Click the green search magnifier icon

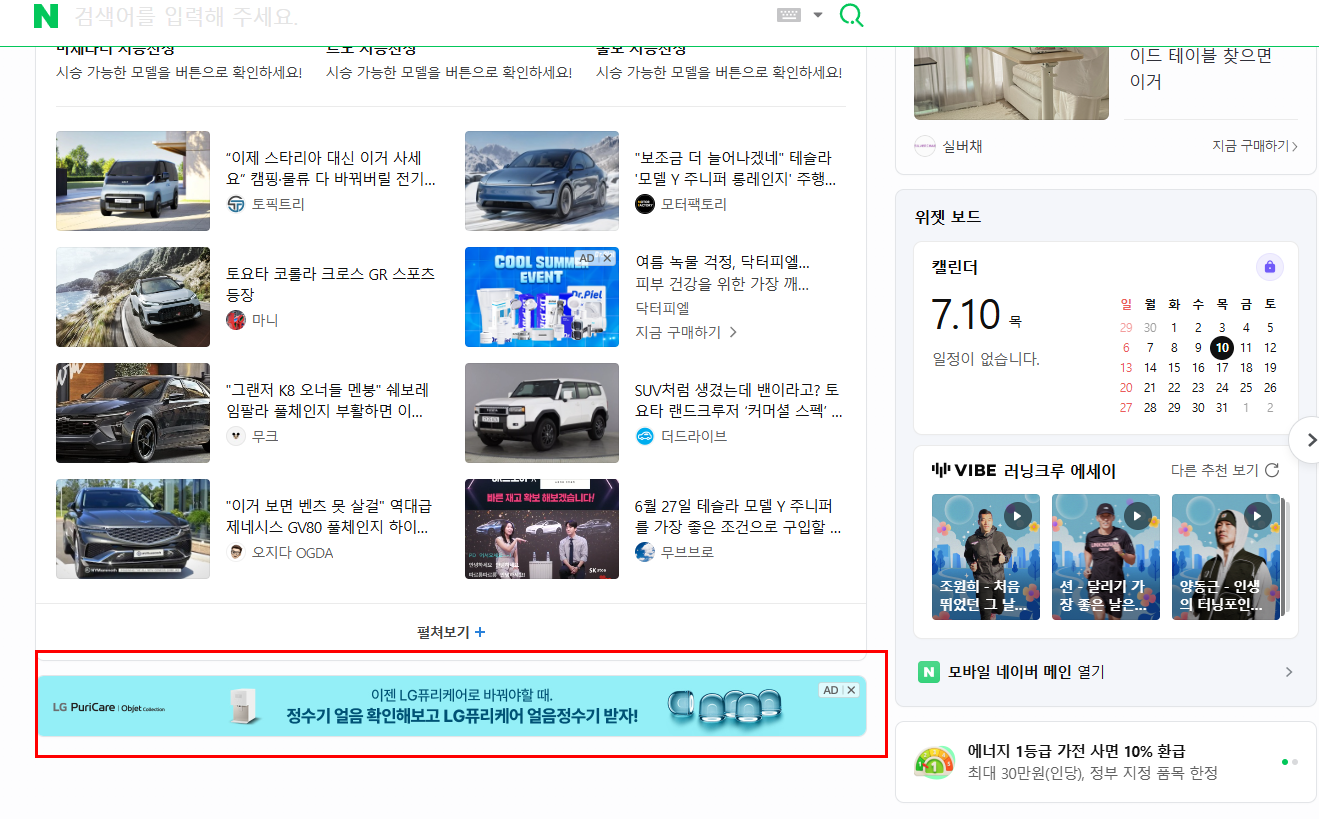(x=851, y=15)
